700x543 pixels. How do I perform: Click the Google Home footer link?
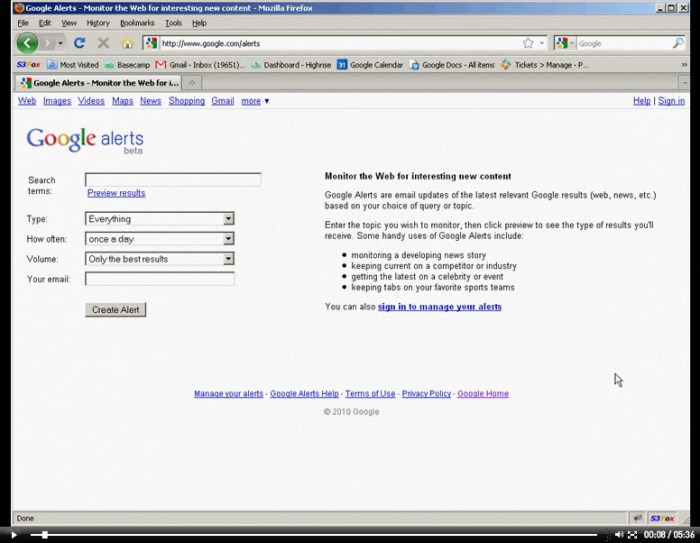click(x=483, y=394)
